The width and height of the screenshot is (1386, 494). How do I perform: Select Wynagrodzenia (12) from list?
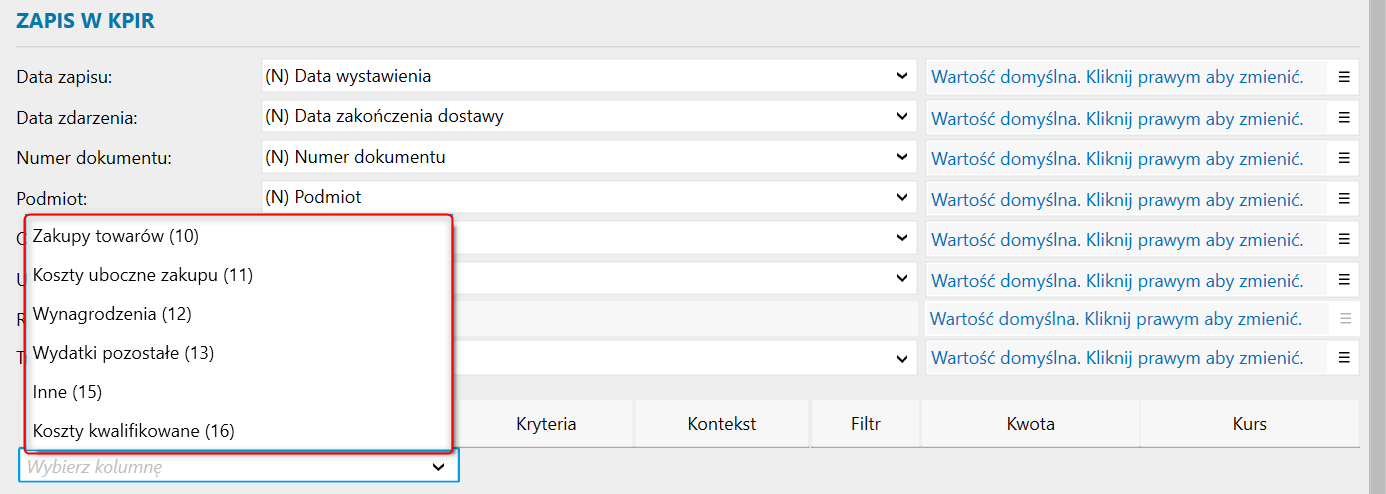tap(112, 314)
